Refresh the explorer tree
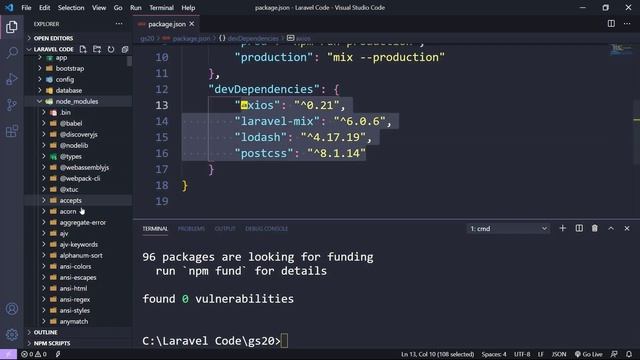 111,49
